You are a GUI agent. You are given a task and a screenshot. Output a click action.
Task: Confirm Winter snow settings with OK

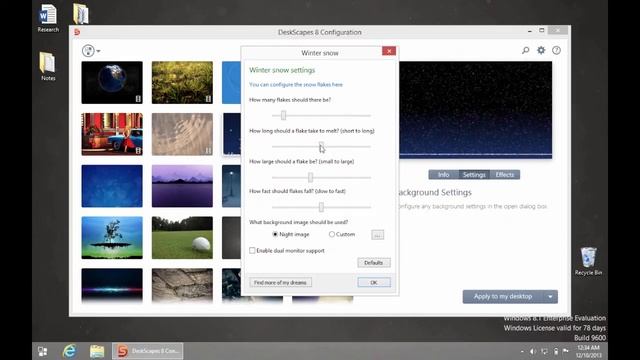(374, 282)
